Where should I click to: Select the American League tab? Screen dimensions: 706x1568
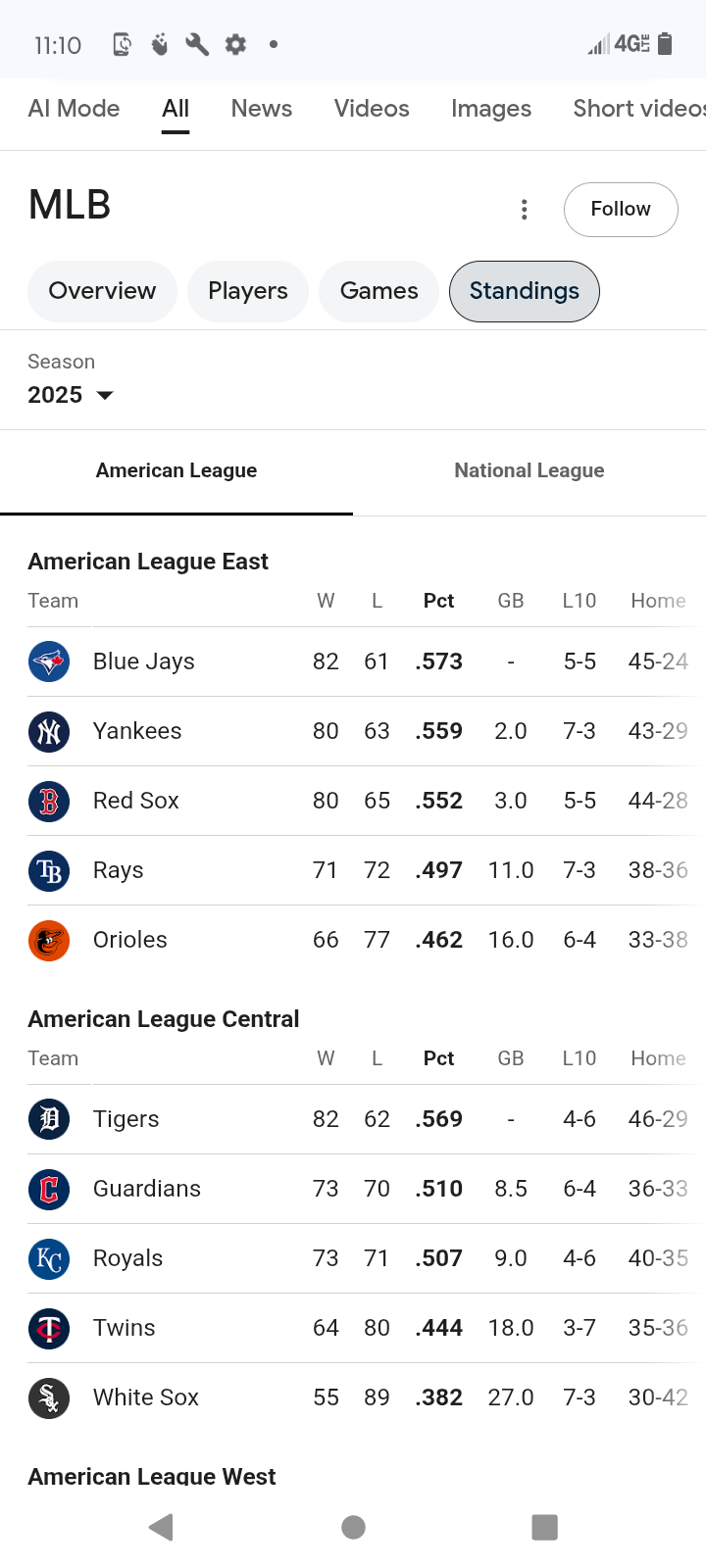point(176,471)
